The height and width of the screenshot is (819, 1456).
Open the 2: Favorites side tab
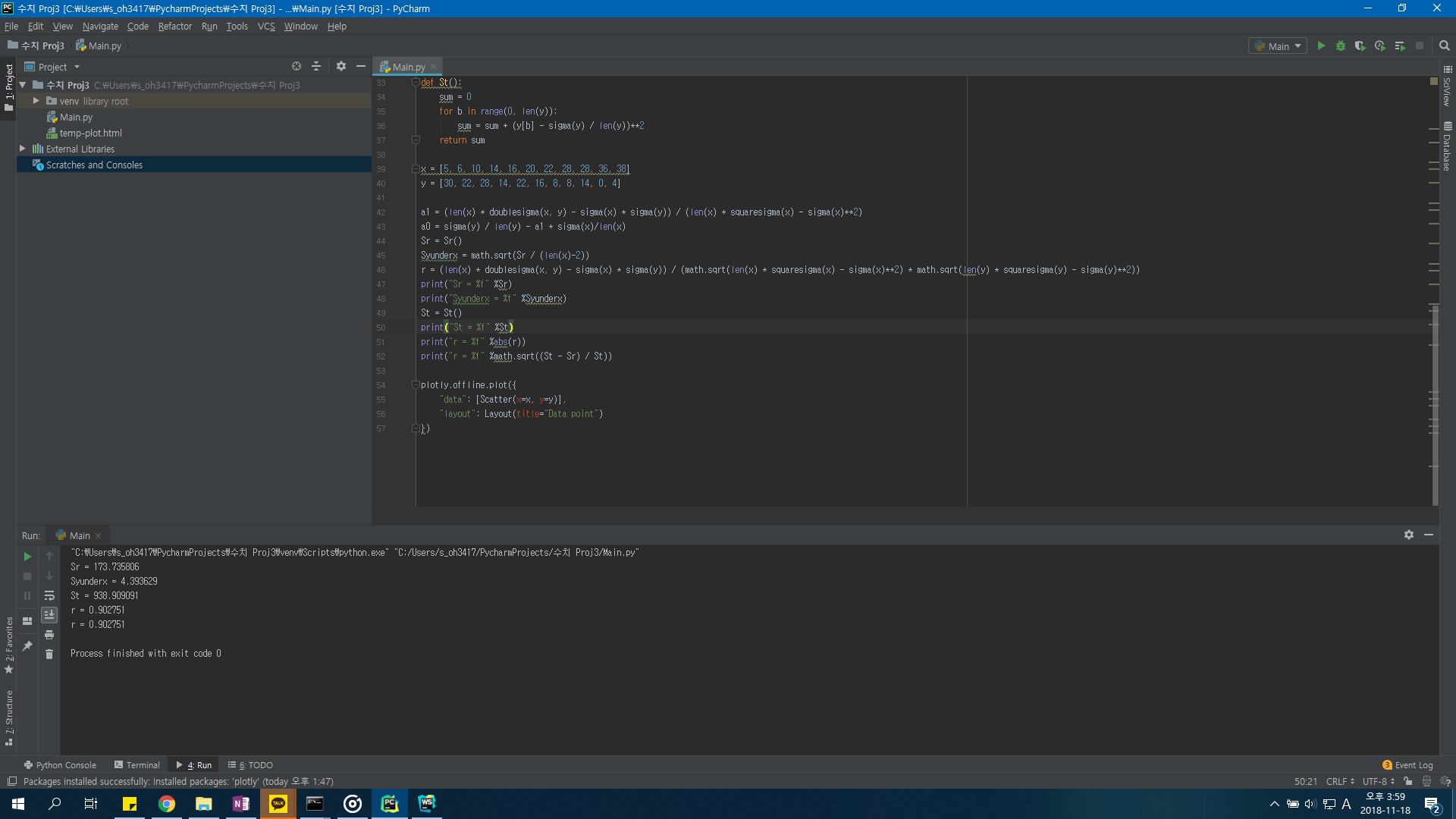tap(9, 645)
